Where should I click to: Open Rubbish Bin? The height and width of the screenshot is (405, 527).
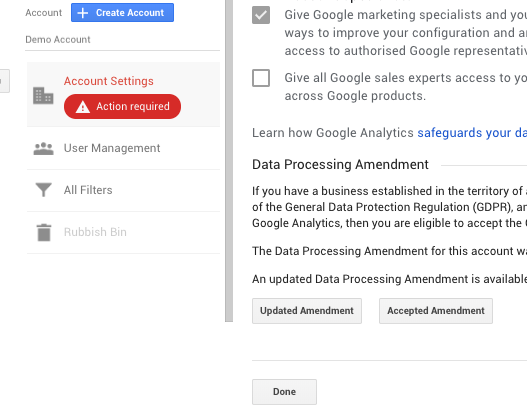pyautogui.click(x=123, y=232)
